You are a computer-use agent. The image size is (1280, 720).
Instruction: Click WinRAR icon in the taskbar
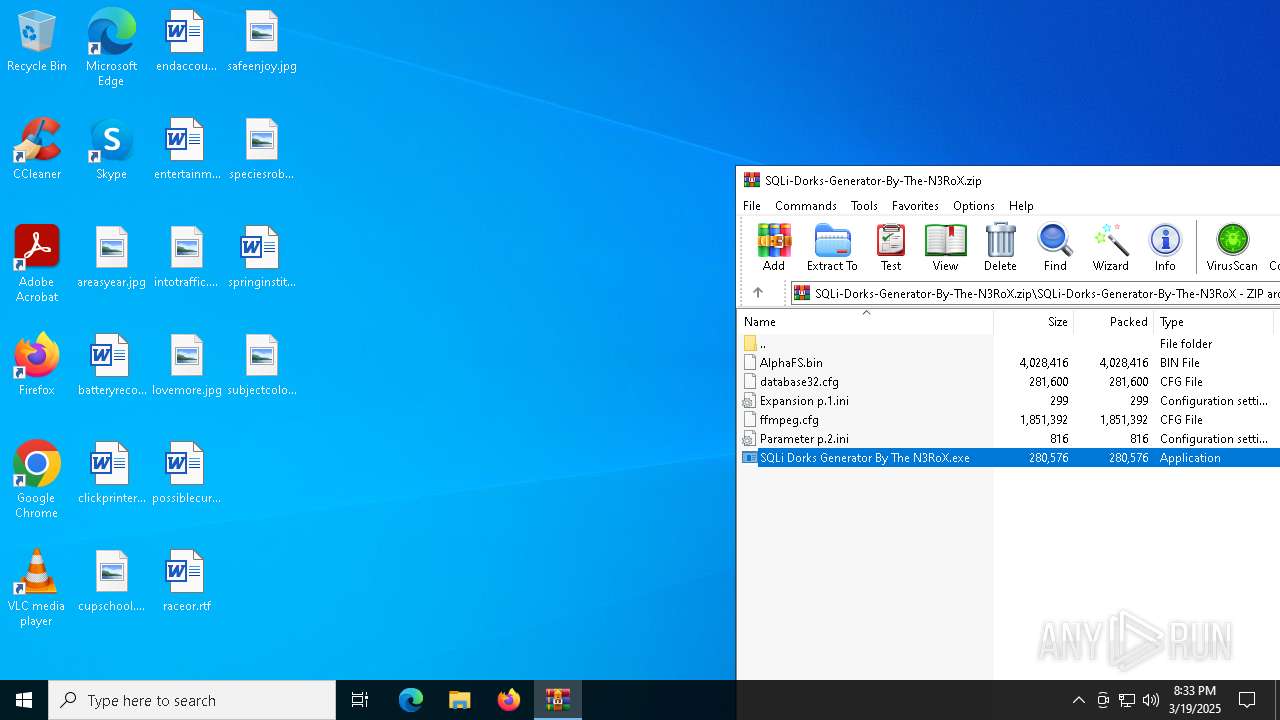(558, 700)
